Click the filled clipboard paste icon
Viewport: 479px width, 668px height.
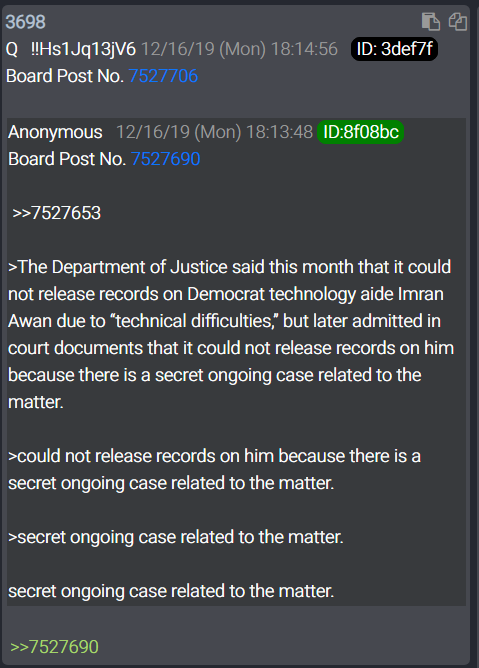(430, 22)
